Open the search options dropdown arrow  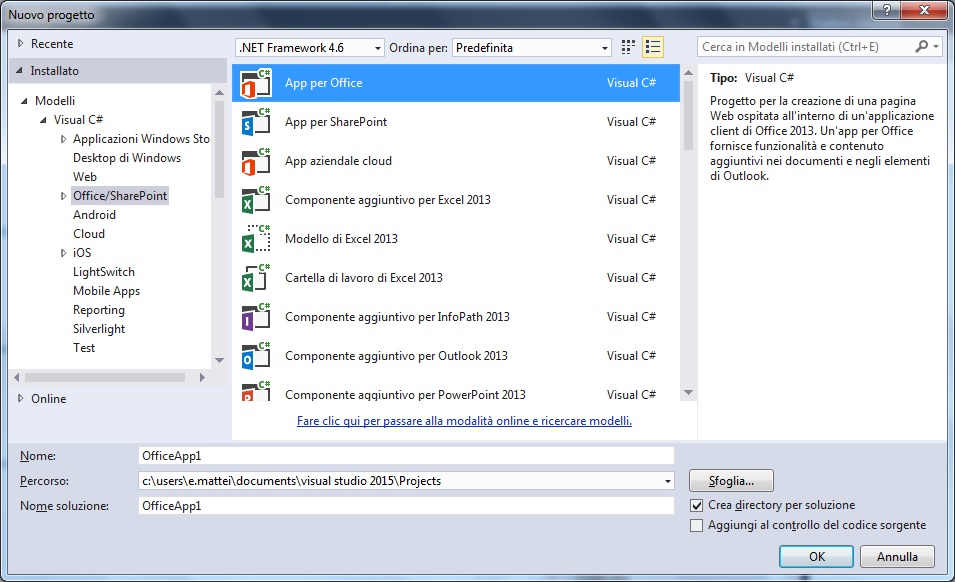[x=936, y=46]
